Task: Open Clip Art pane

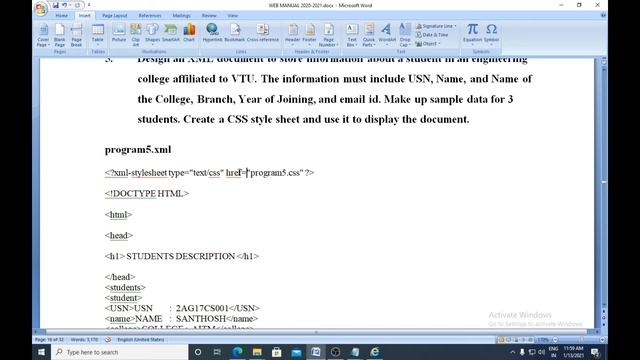Action: (136, 35)
